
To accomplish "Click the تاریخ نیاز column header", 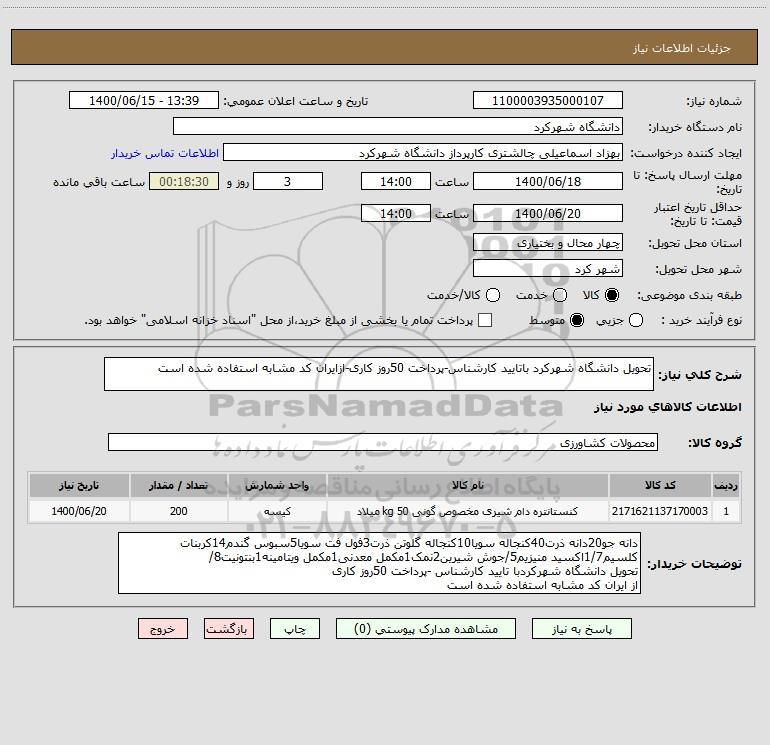I will tap(79, 485).
